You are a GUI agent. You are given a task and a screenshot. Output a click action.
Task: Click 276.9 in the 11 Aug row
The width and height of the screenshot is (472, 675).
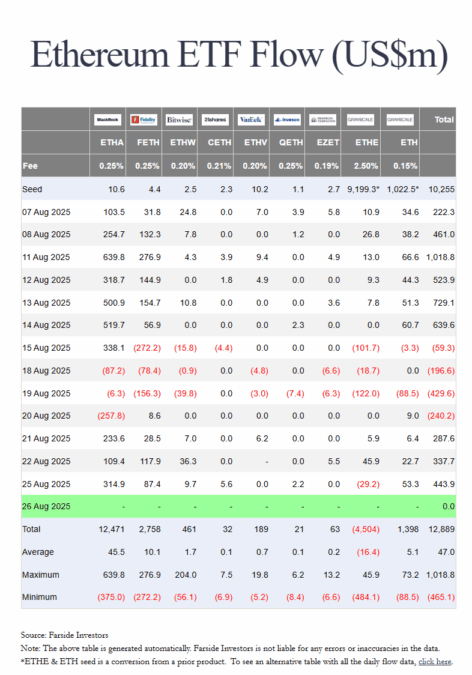[x=150, y=257]
